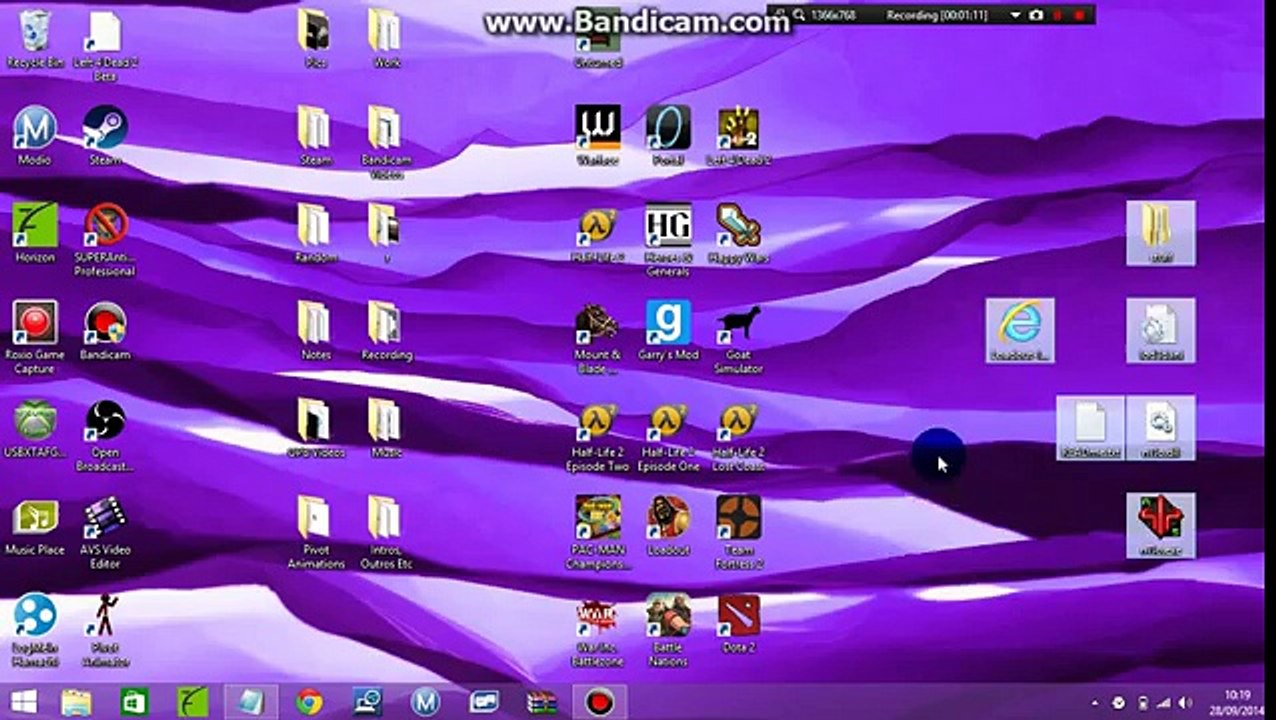Select the highlighted folder near right edge
Viewport: 1276px width, 720px height.
pos(1161,232)
